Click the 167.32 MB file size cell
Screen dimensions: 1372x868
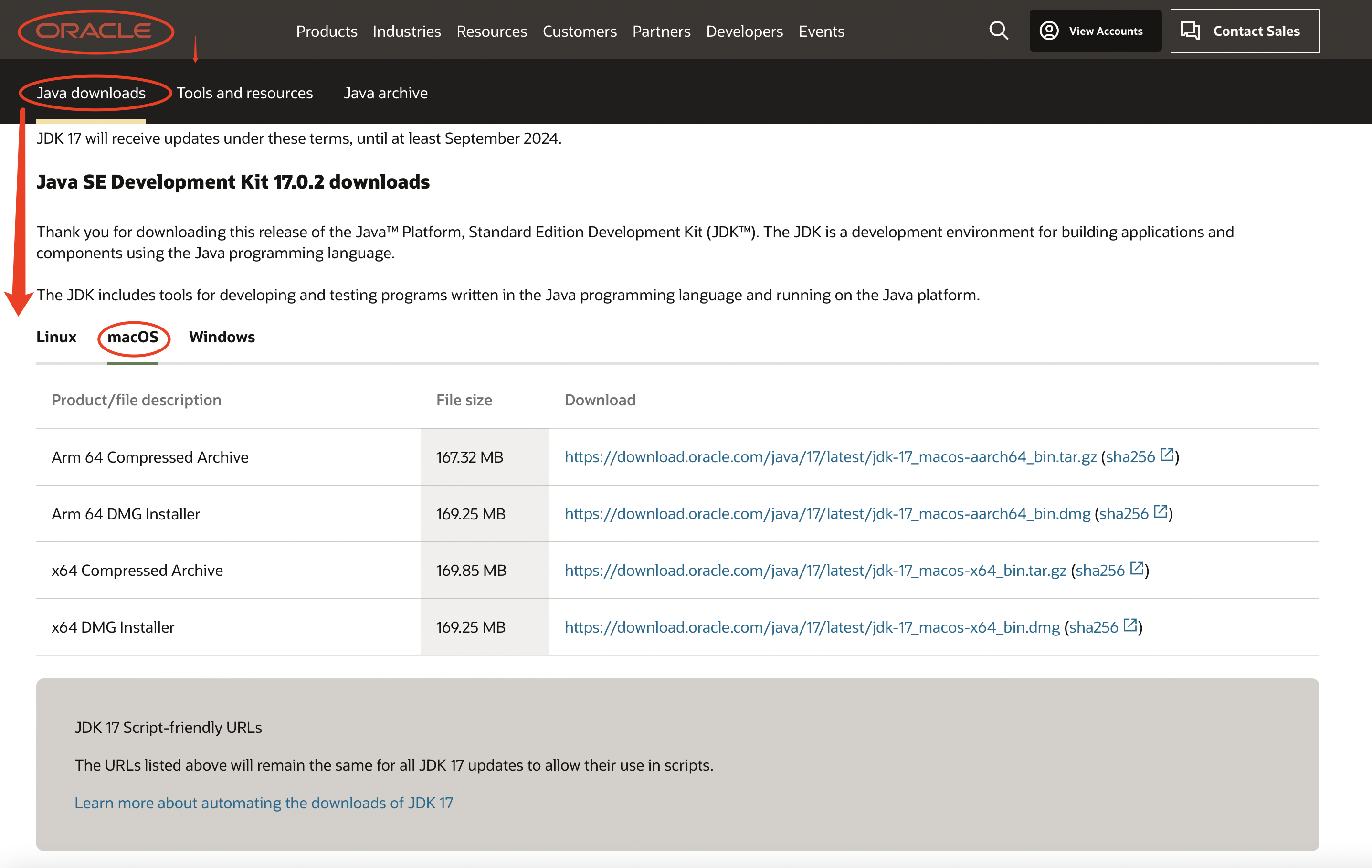pyautogui.click(x=485, y=457)
